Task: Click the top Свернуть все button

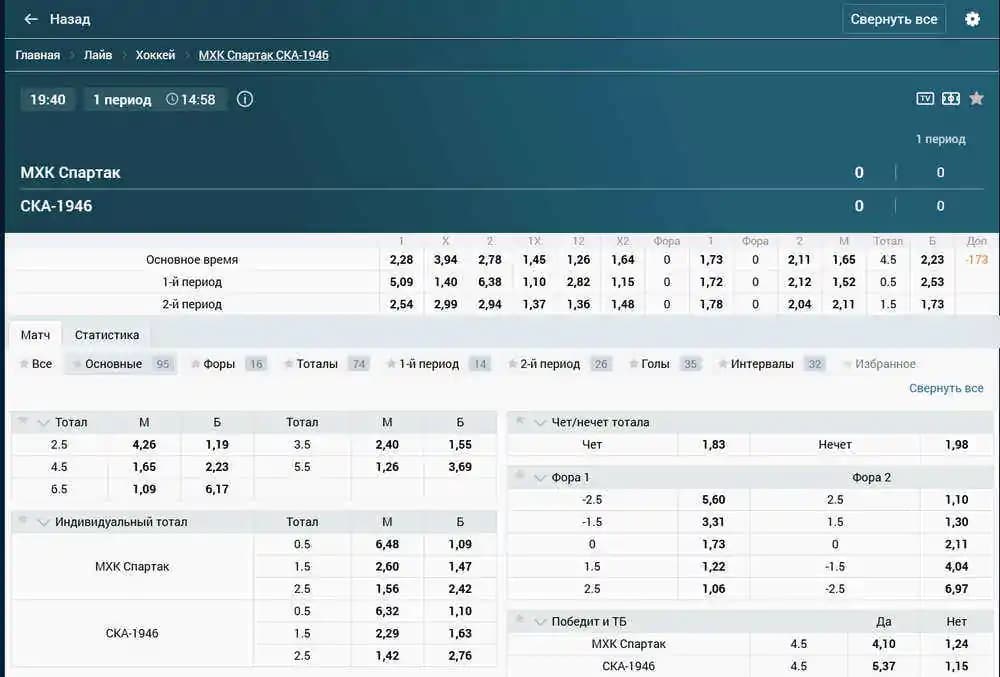Action: tap(893, 19)
